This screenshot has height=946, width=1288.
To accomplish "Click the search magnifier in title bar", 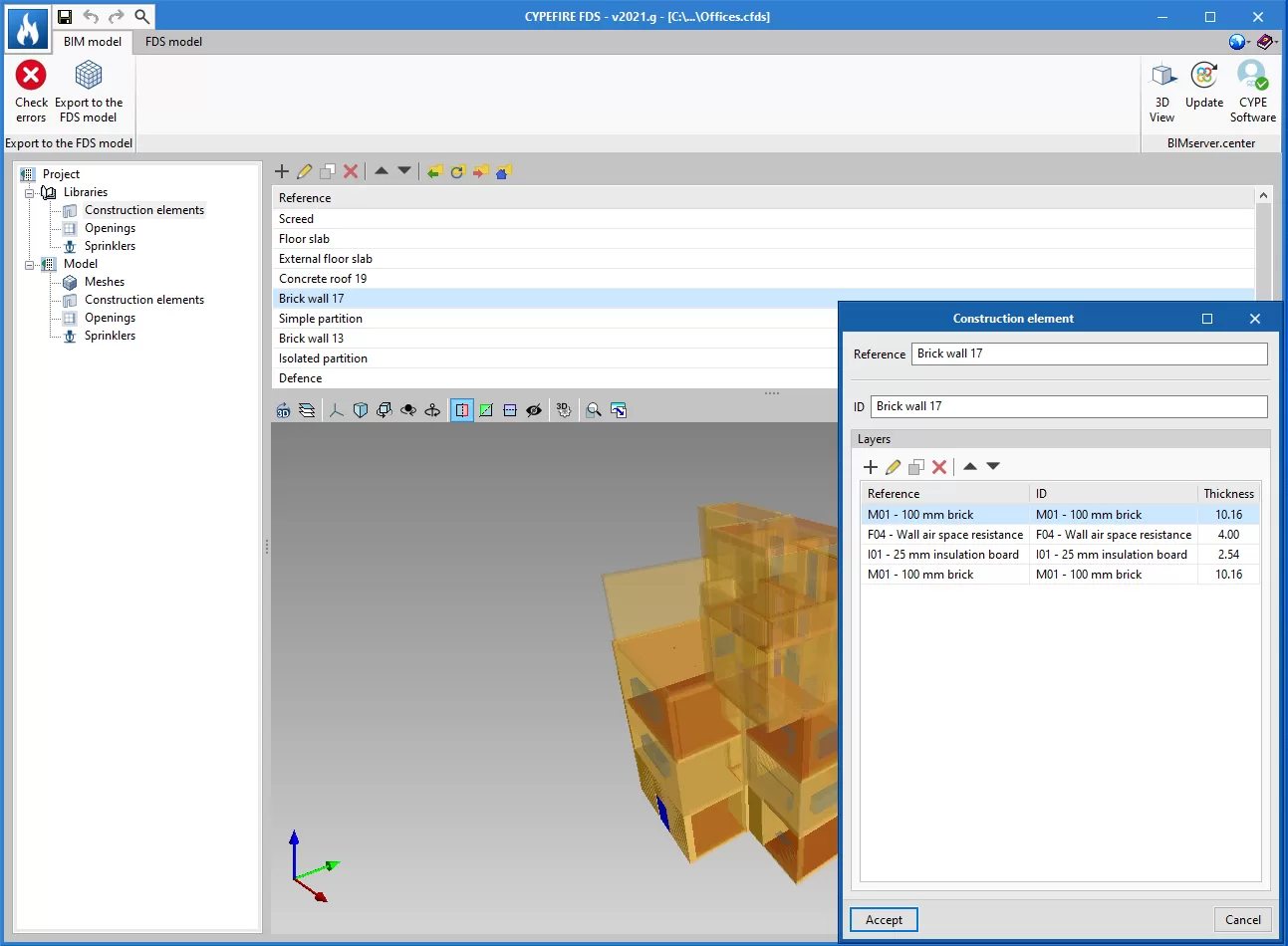I will [x=142, y=16].
